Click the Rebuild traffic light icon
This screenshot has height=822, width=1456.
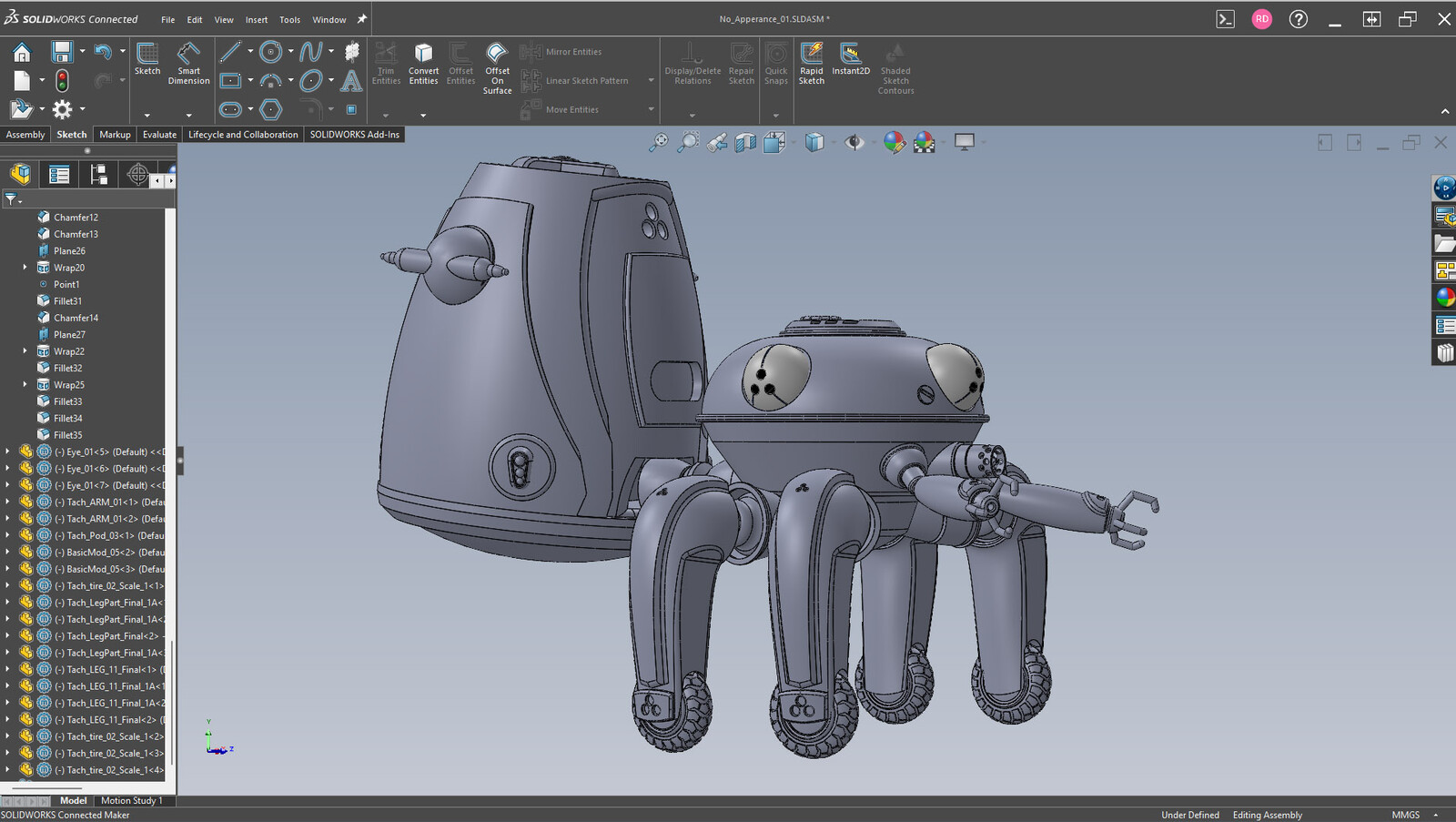[62, 81]
